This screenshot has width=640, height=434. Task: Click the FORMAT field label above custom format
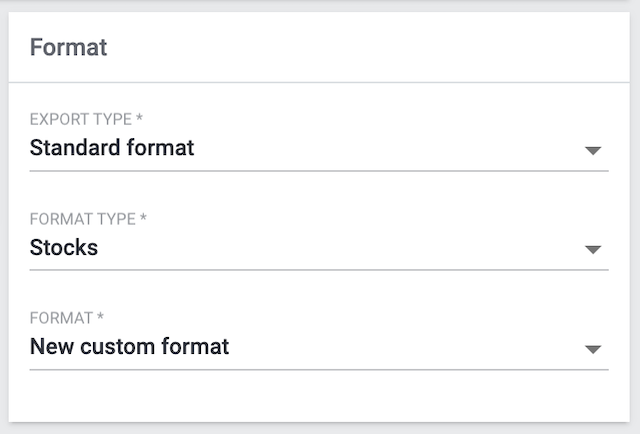[61, 318]
